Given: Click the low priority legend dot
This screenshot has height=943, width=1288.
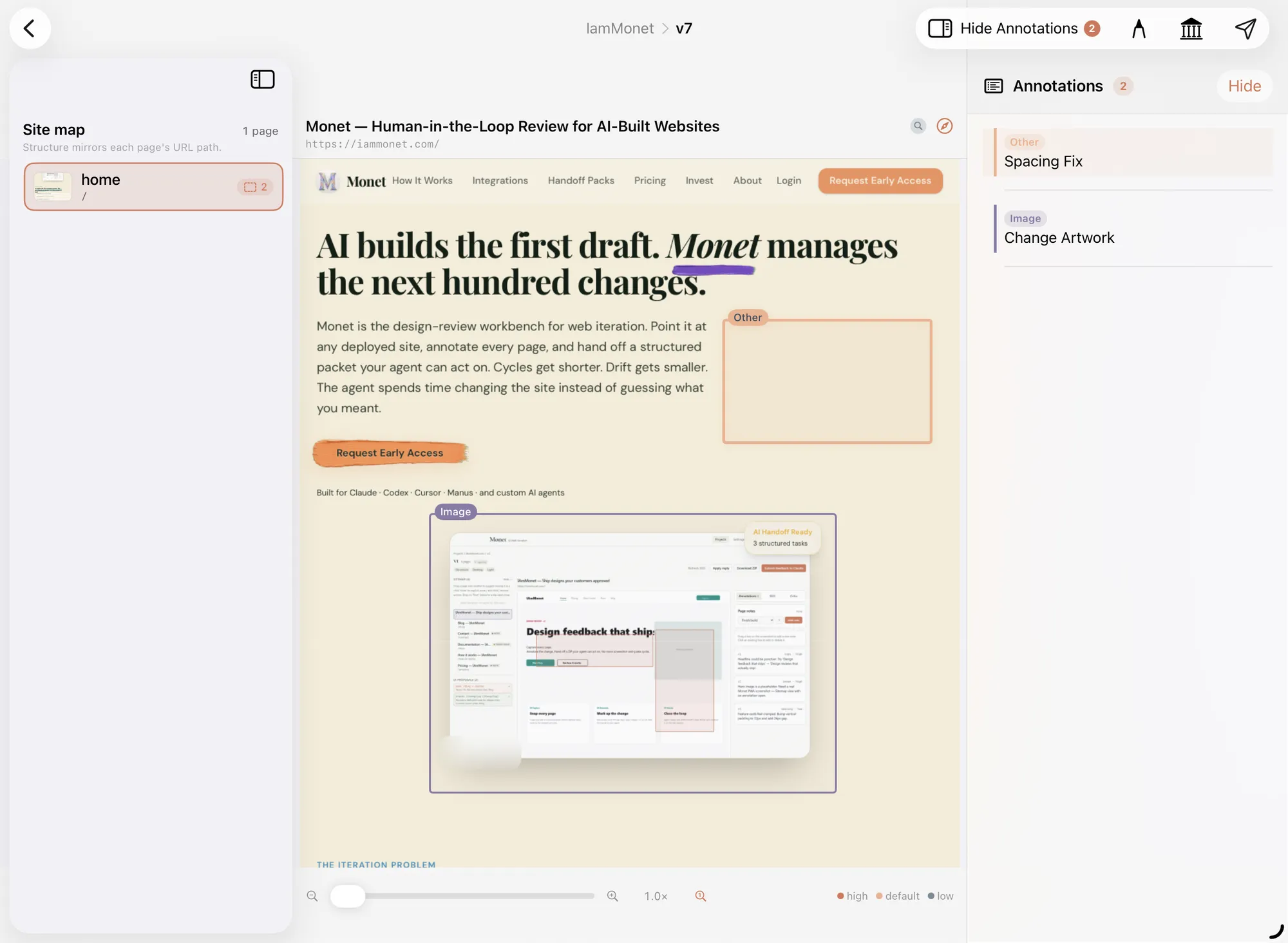Looking at the screenshot, I should [x=931, y=896].
